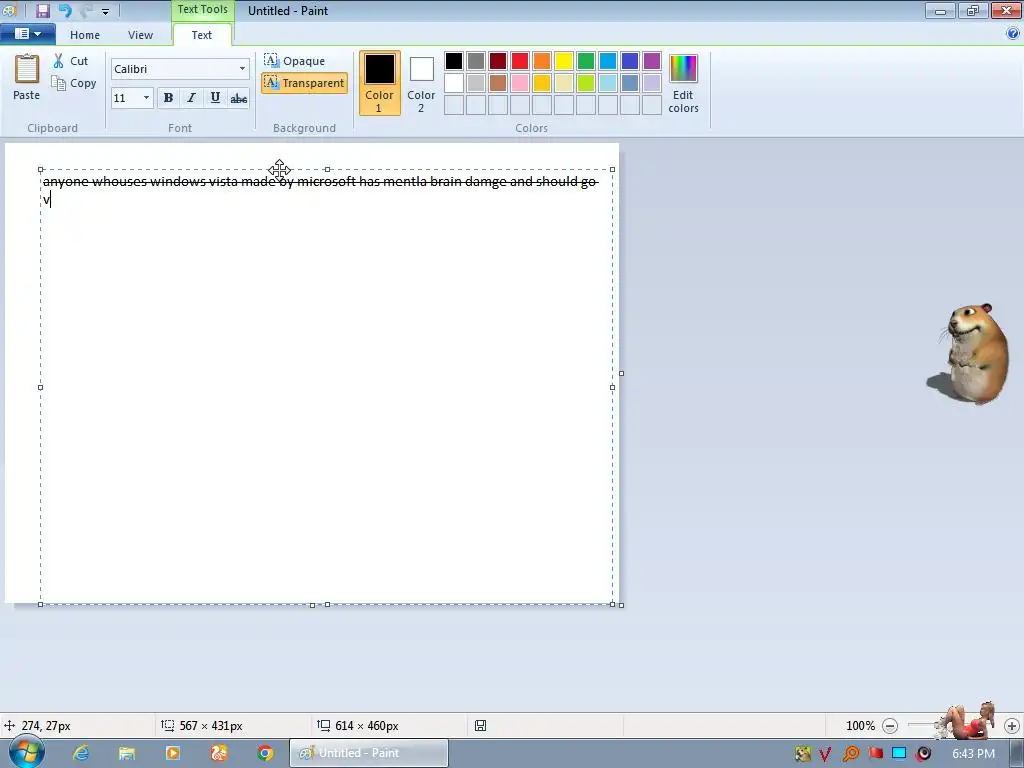Click the Paste clipboard icon
The image size is (1024, 768).
tap(27, 69)
